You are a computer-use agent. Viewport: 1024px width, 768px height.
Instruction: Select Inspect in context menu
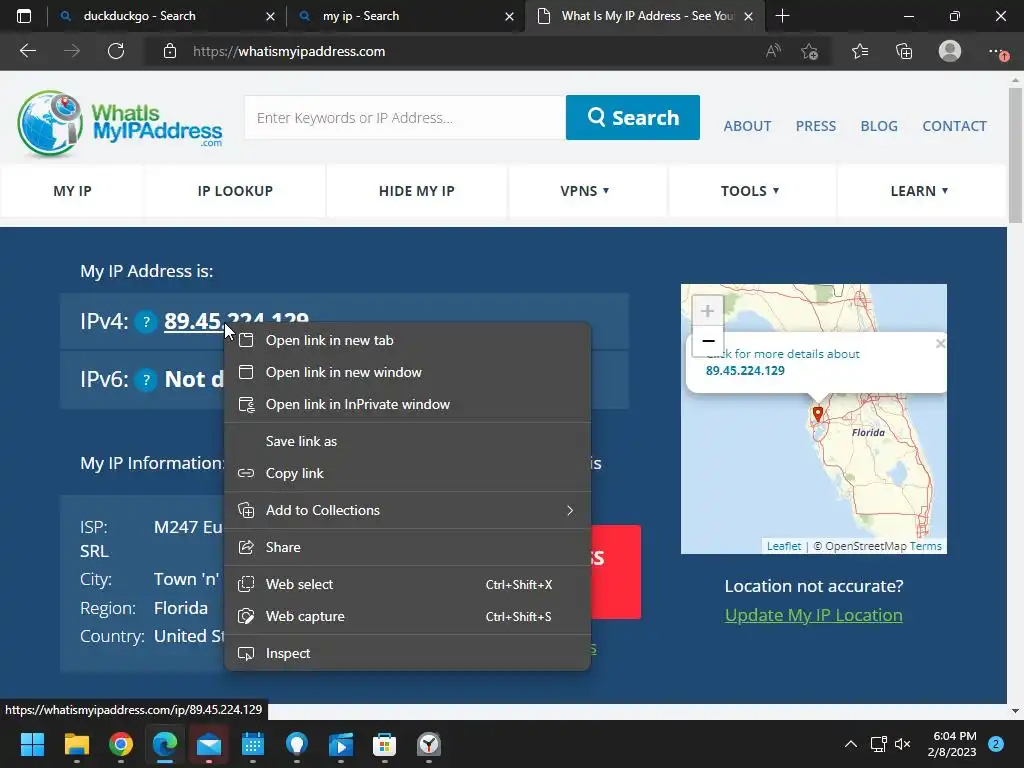pyautogui.click(x=408, y=654)
